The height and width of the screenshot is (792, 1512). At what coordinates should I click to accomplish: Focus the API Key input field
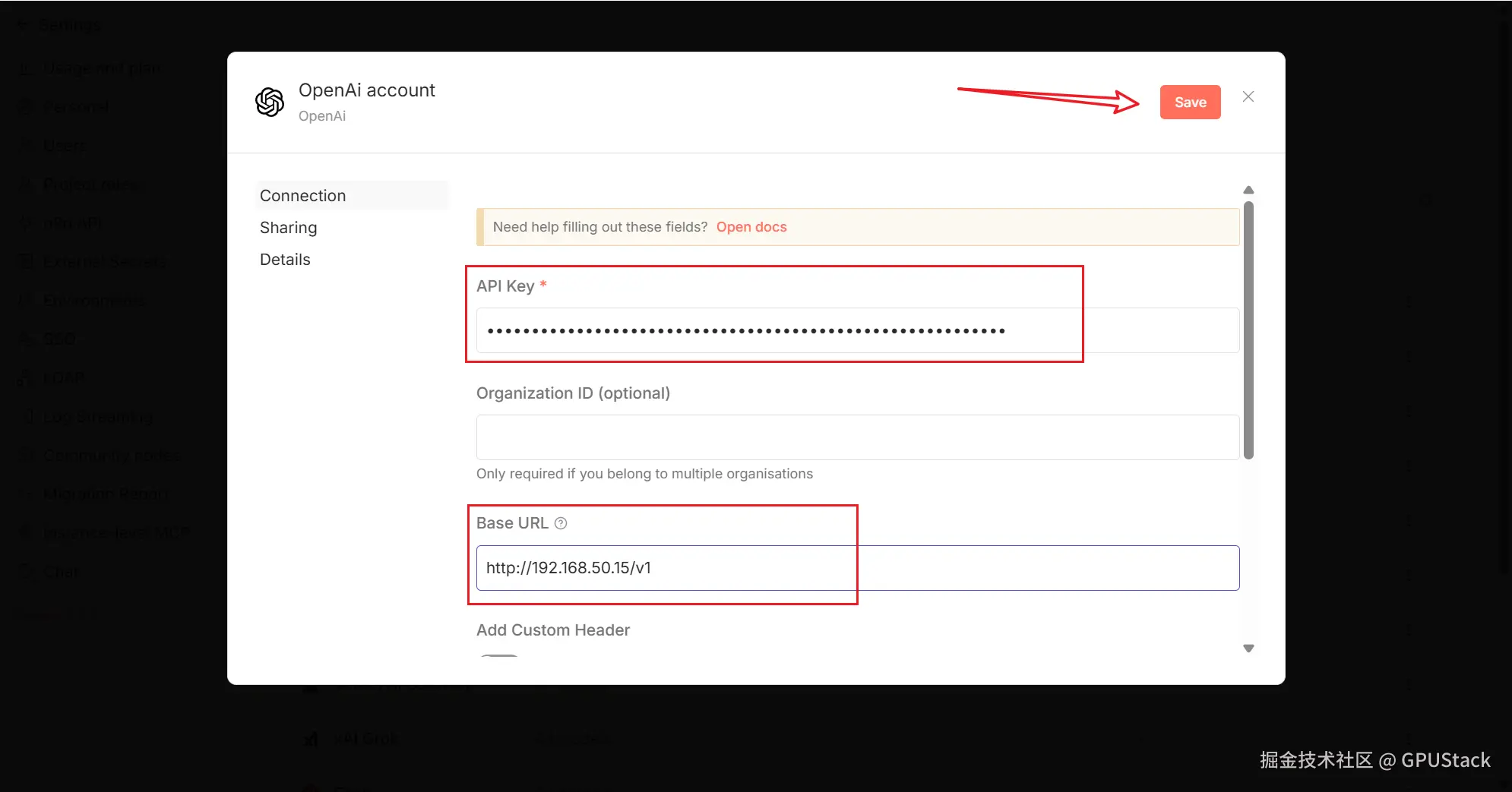(x=858, y=330)
